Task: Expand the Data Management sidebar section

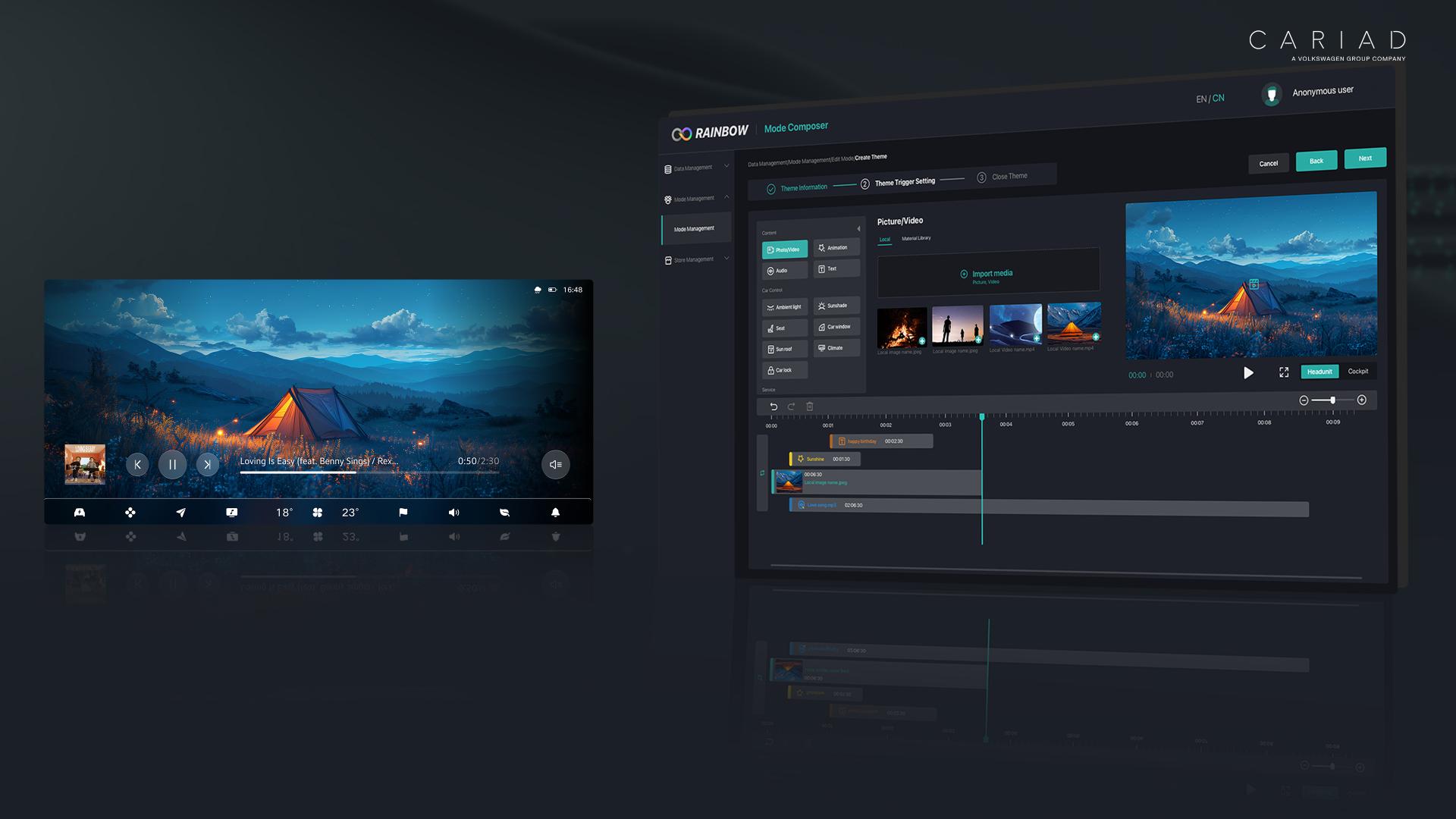Action: coord(695,168)
